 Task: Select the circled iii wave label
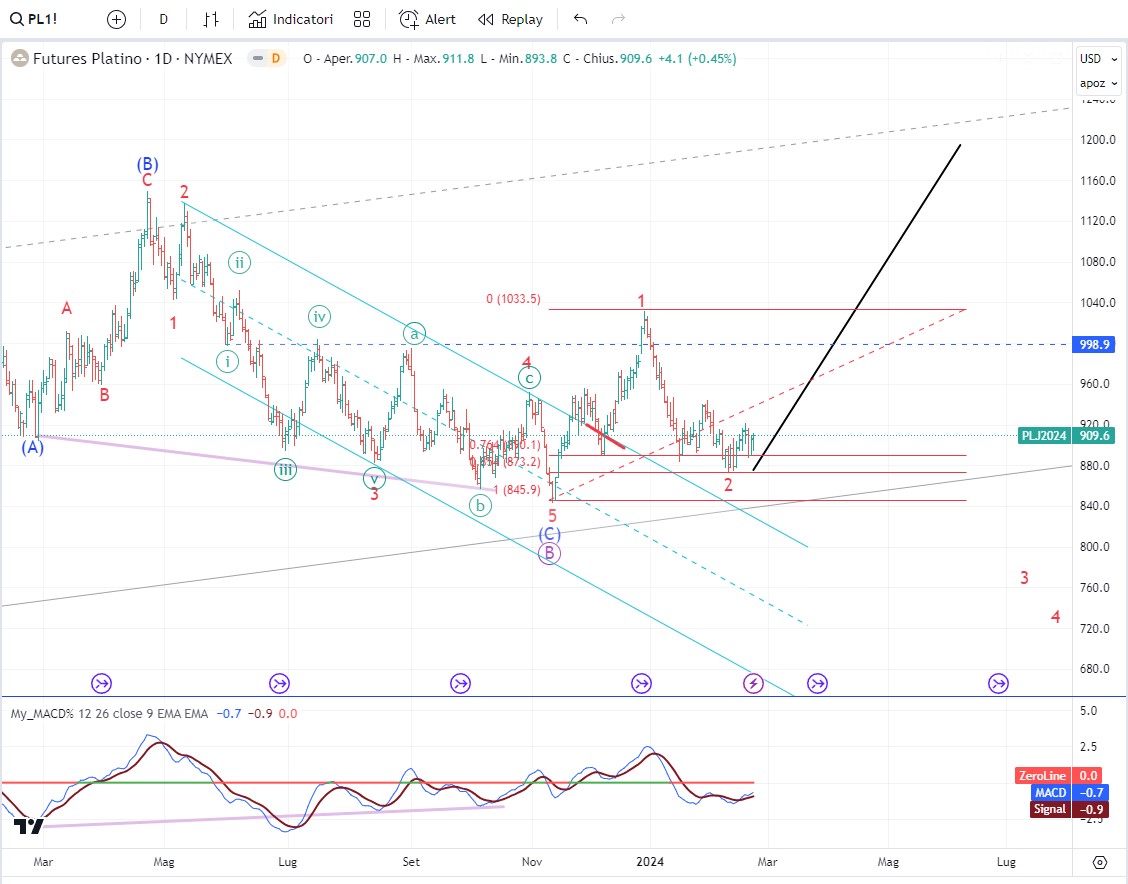[286, 470]
